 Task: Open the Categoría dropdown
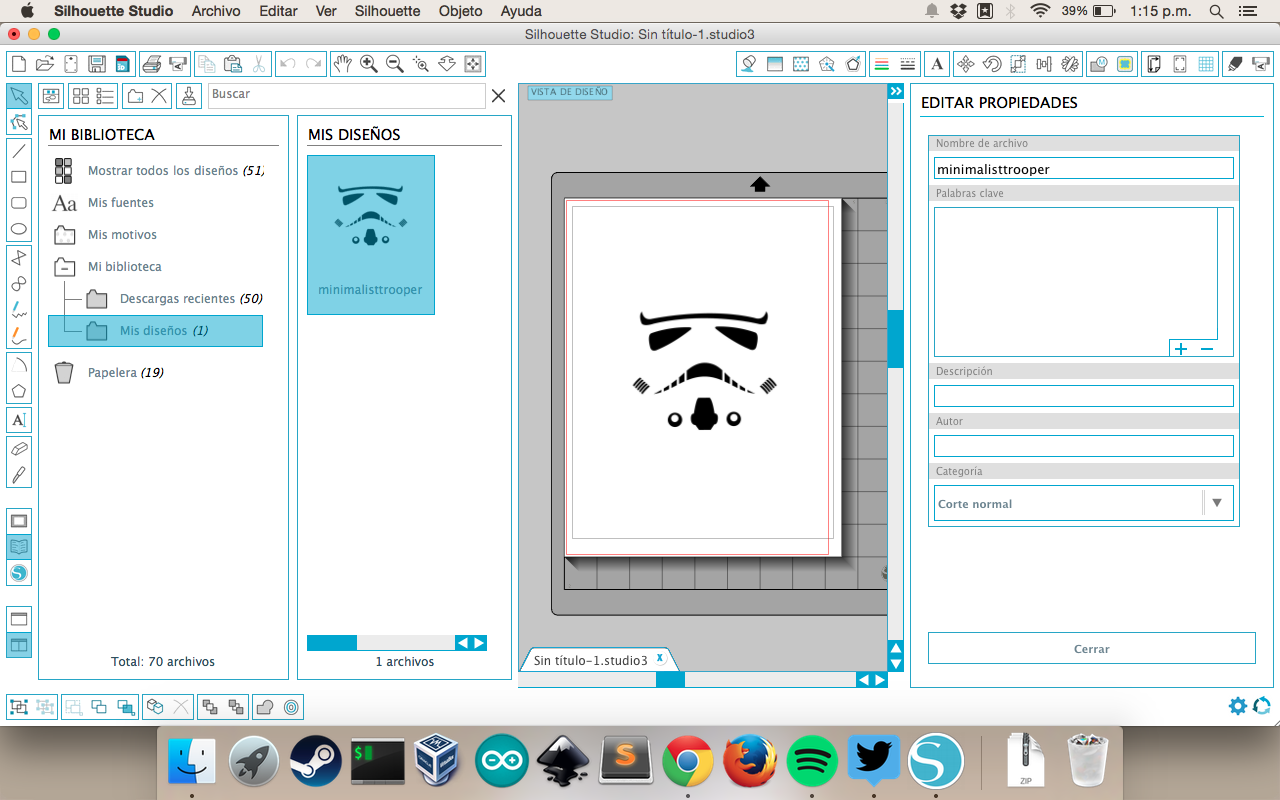[1083, 503]
